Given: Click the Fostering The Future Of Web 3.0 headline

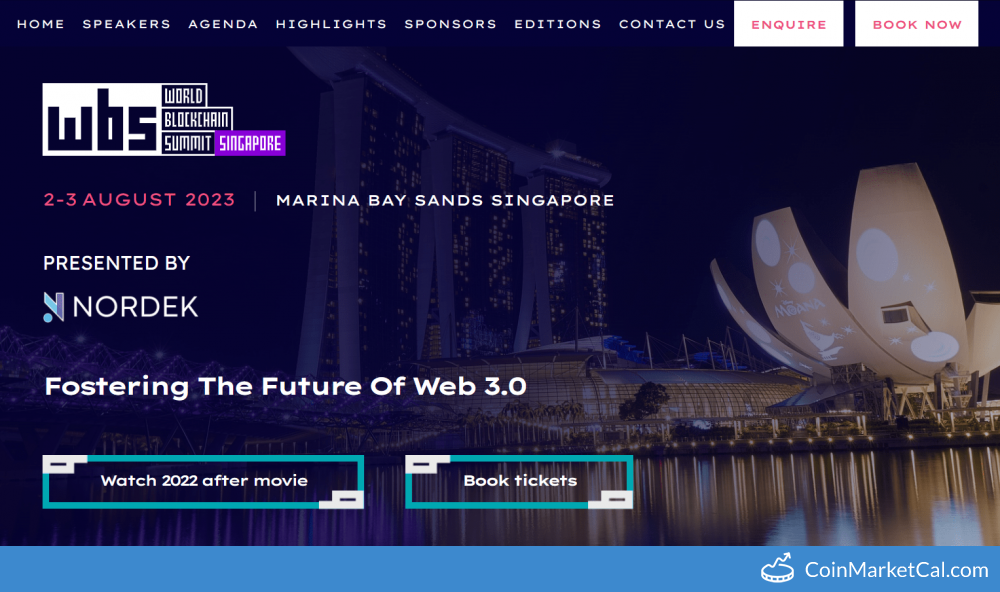Looking at the screenshot, I should click(x=286, y=387).
